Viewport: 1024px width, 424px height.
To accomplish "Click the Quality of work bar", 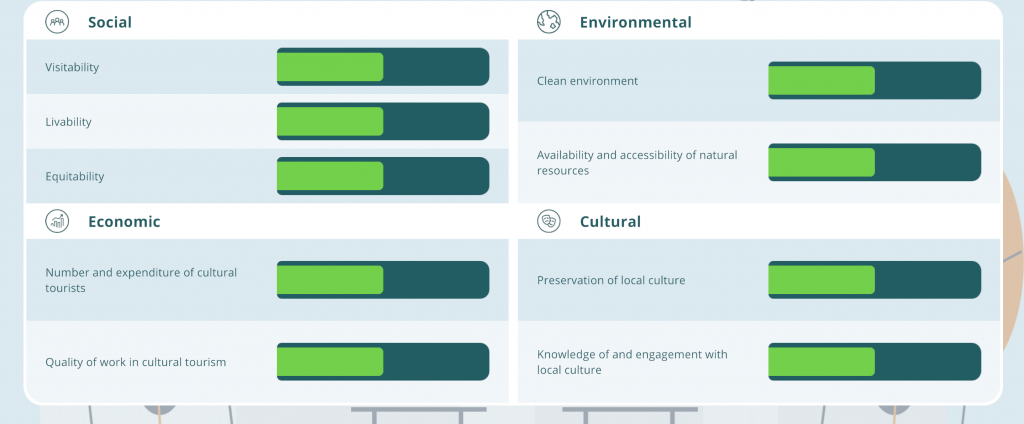I will click(x=383, y=361).
